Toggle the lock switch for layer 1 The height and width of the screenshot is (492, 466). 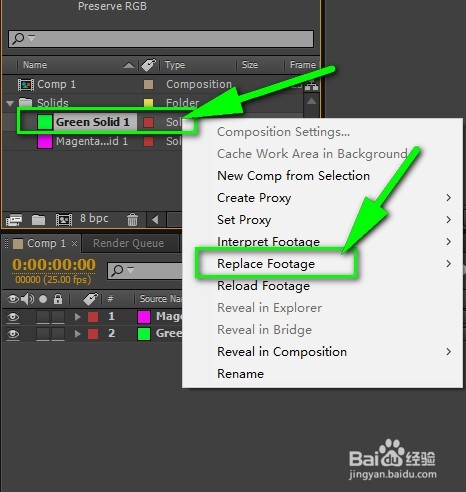[x=58, y=317]
